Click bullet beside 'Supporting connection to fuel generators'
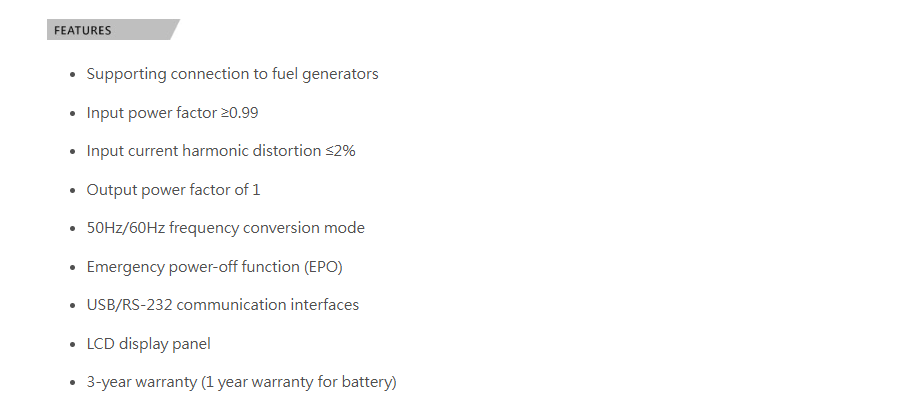The image size is (919, 414). (72, 76)
